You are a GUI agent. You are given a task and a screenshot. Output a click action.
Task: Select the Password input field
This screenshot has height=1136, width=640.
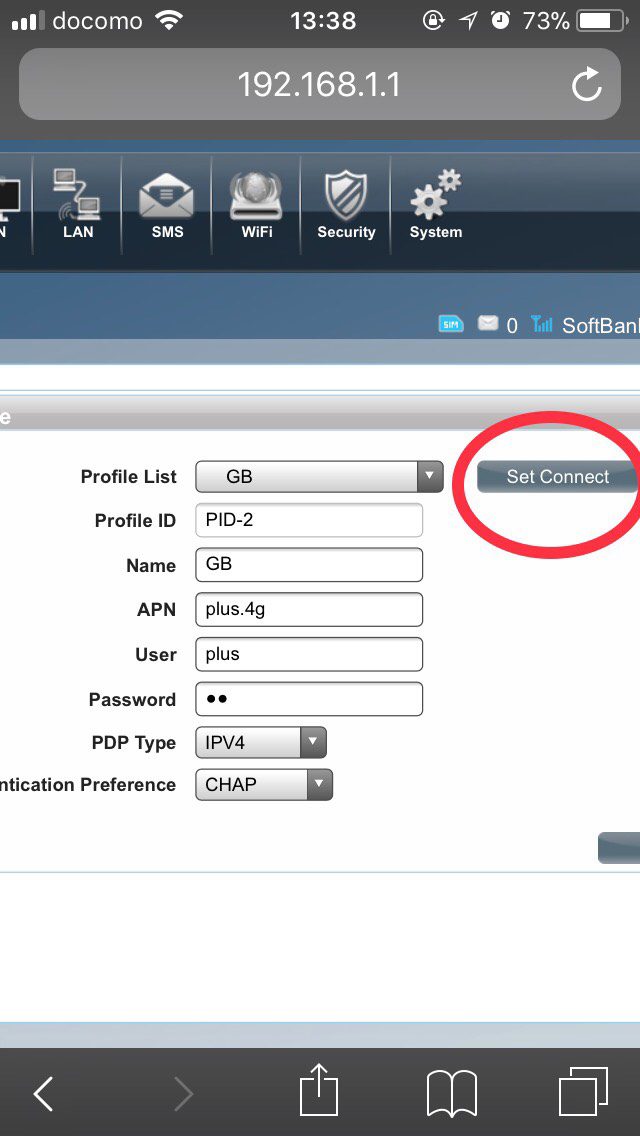pyautogui.click(x=309, y=699)
